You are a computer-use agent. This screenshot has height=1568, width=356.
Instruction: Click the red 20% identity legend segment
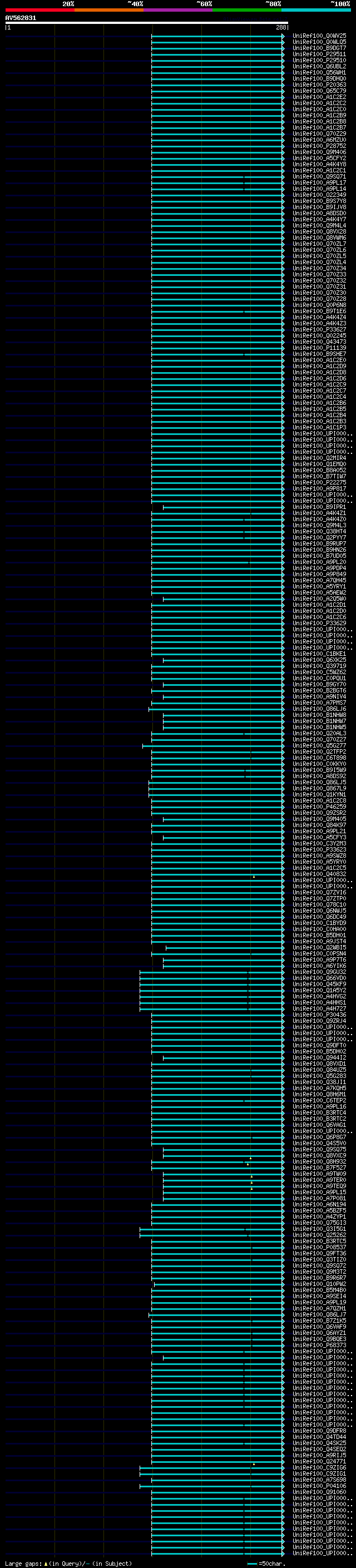[x=39, y=10]
